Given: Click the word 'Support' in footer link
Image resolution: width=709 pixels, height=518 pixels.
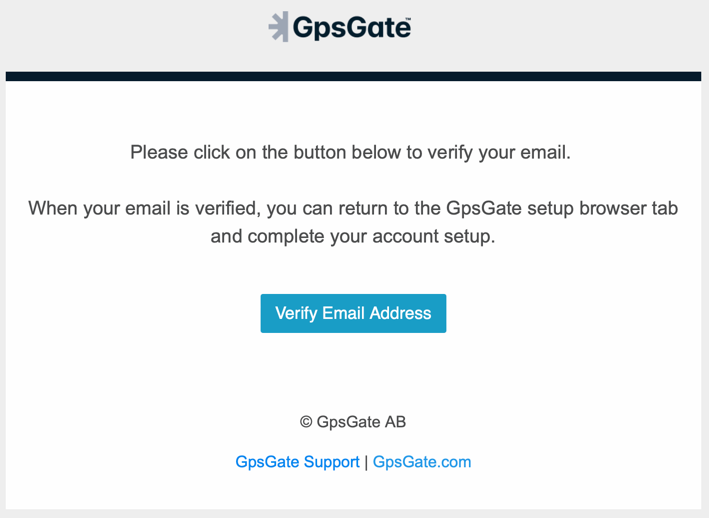Looking at the screenshot, I should coord(331,462).
